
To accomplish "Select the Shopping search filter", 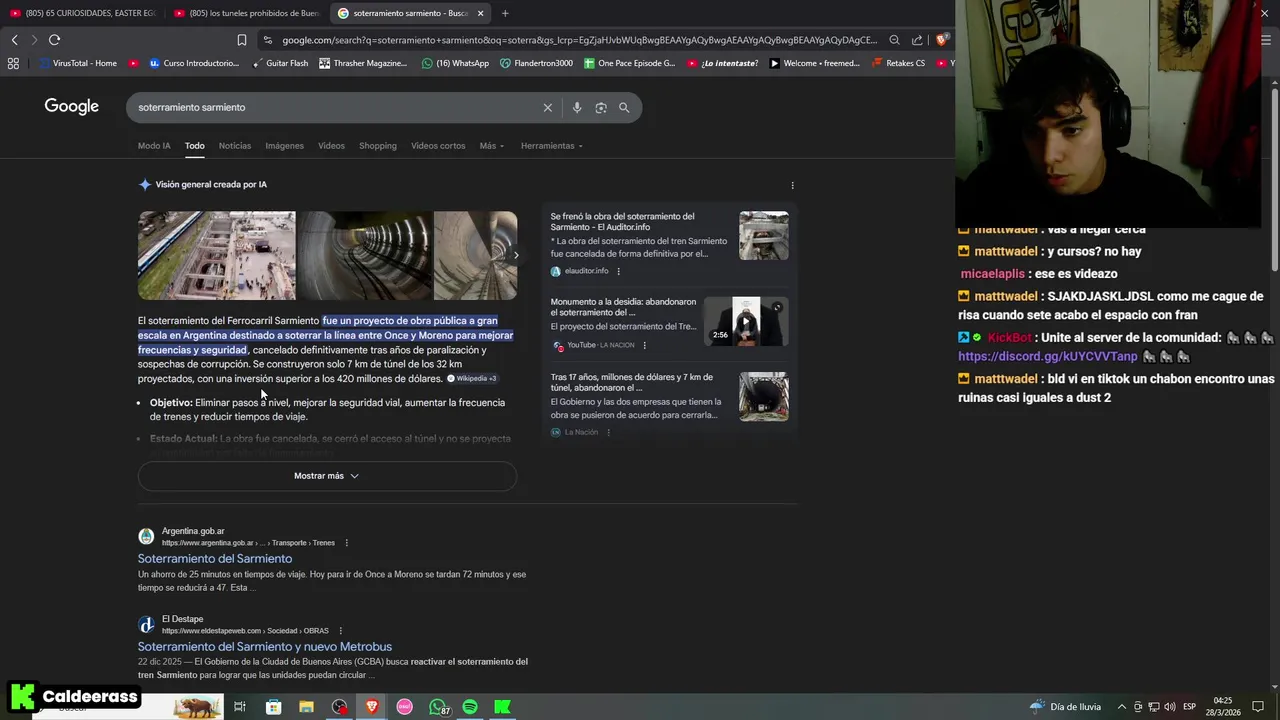I will [x=378, y=146].
